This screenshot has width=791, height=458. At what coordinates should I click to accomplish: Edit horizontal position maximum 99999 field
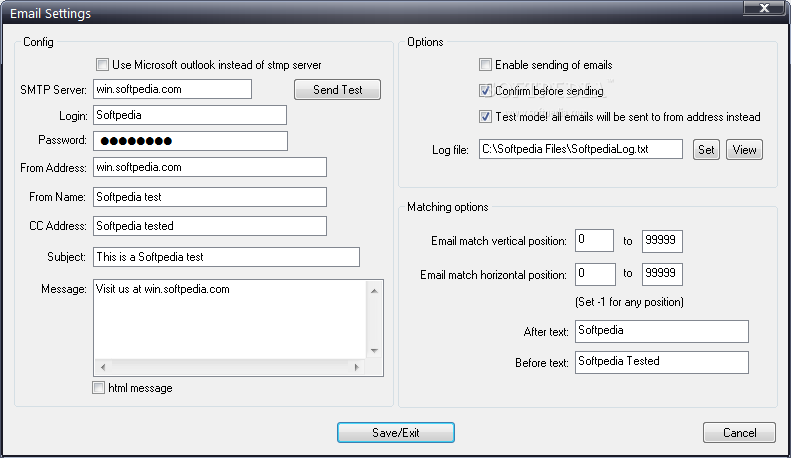(662, 274)
